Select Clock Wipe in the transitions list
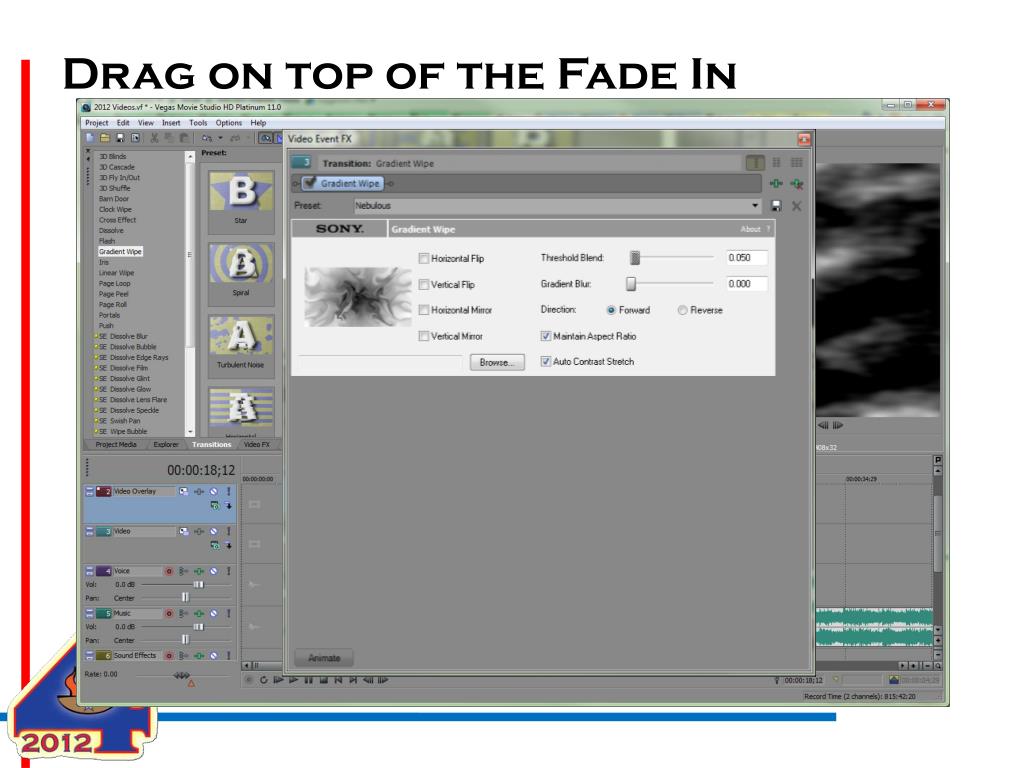The width and height of the screenshot is (1024, 768). 116,210
